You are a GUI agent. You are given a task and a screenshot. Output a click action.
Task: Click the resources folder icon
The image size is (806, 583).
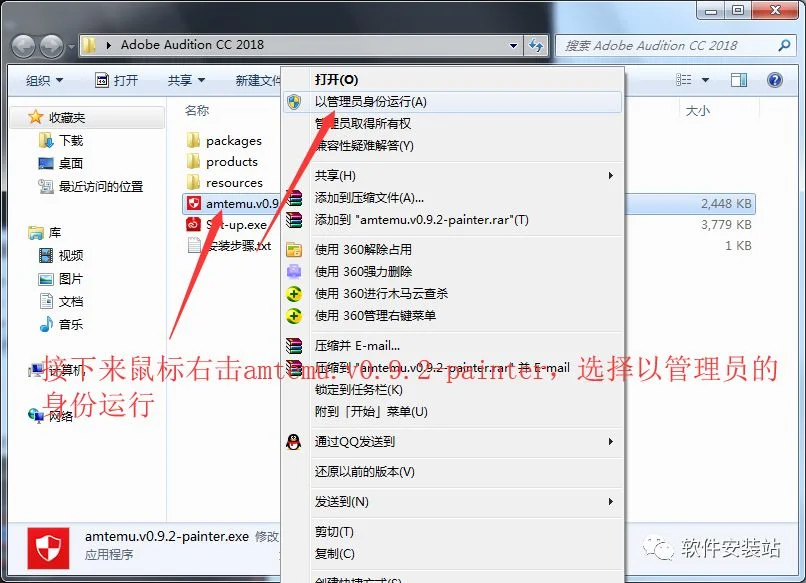(193, 182)
